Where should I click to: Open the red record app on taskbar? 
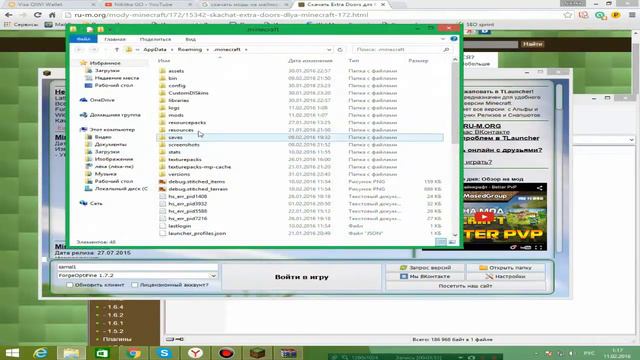point(227,353)
